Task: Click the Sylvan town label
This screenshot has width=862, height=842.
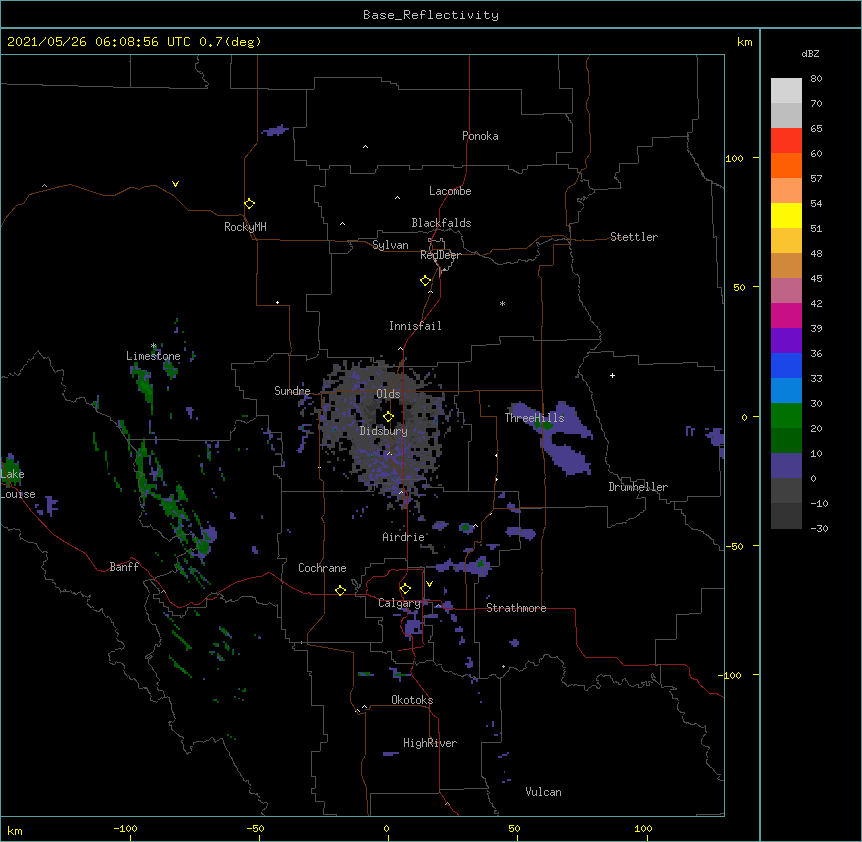Action: coord(390,245)
